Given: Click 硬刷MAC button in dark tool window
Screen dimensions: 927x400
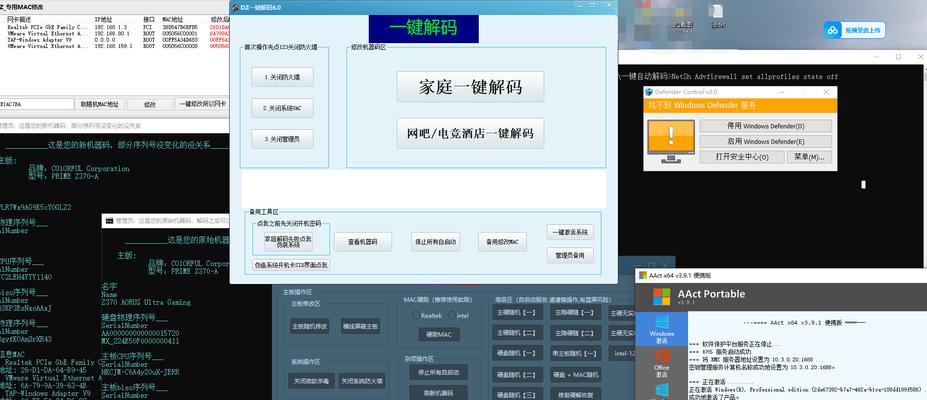Looking at the screenshot, I should (x=439, y=334).
